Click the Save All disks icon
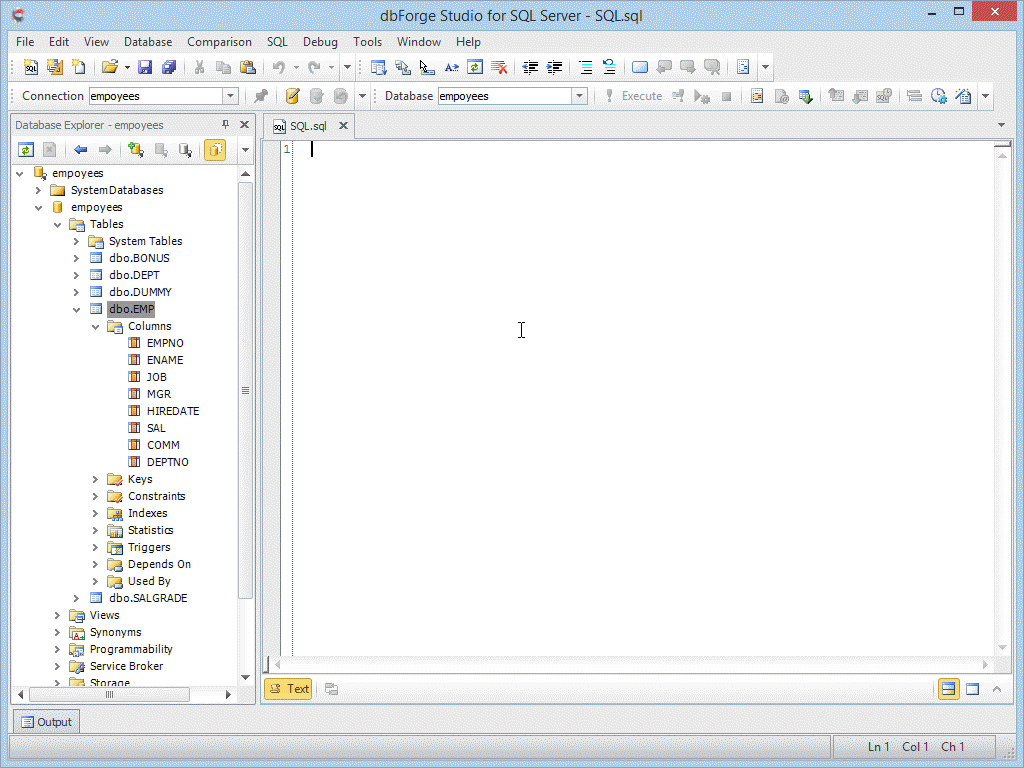Viewport: 1024px width, 768px height. [169, 67]
